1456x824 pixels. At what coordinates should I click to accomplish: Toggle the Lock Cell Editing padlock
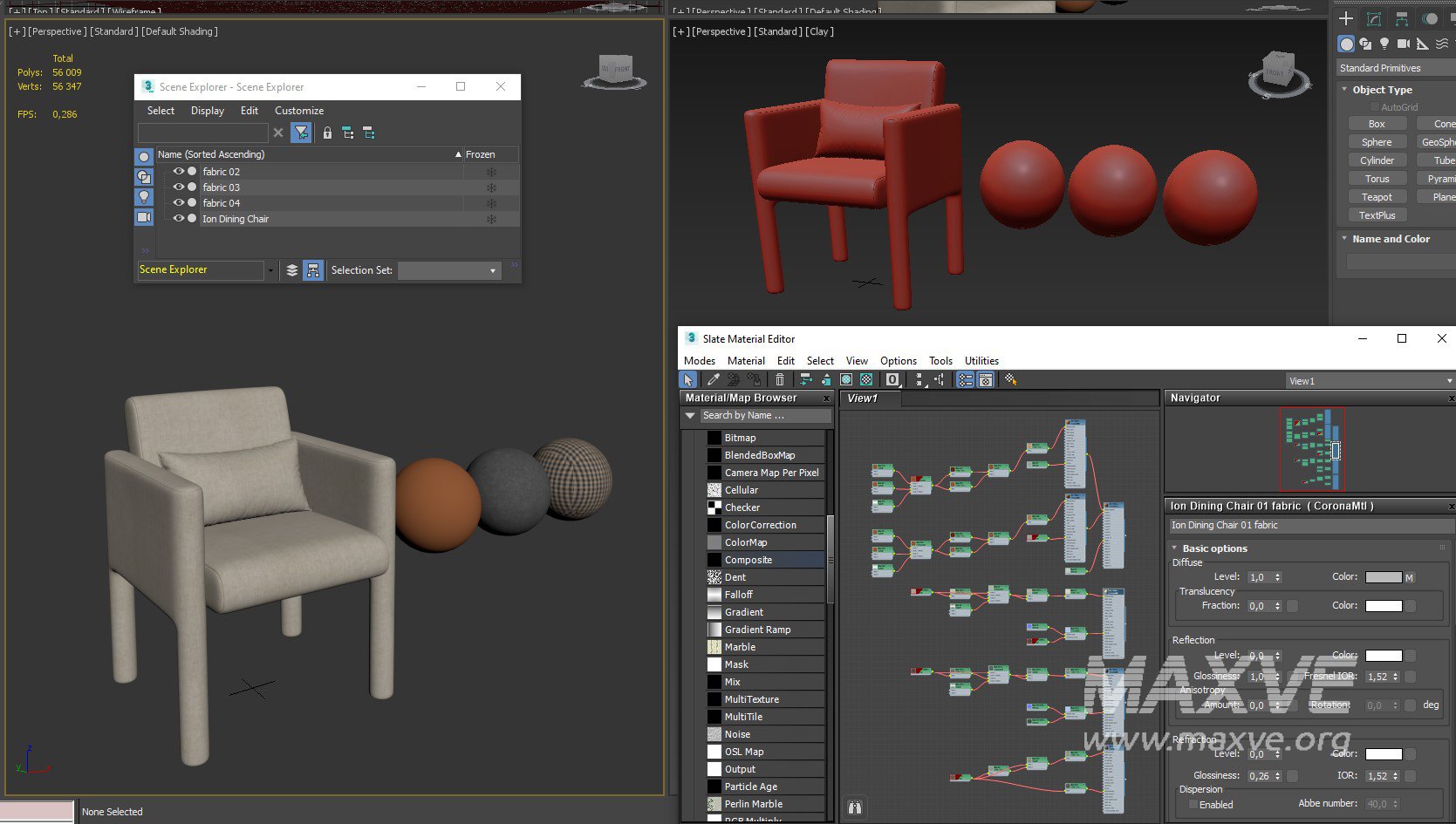tap(327, 133)
